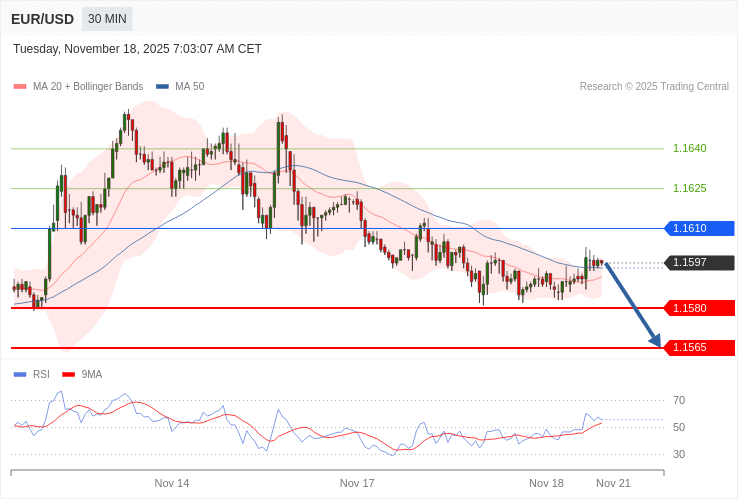Click the Nov 17 date axis label
The height and width of the screenshot is (500, 738).
357,484
